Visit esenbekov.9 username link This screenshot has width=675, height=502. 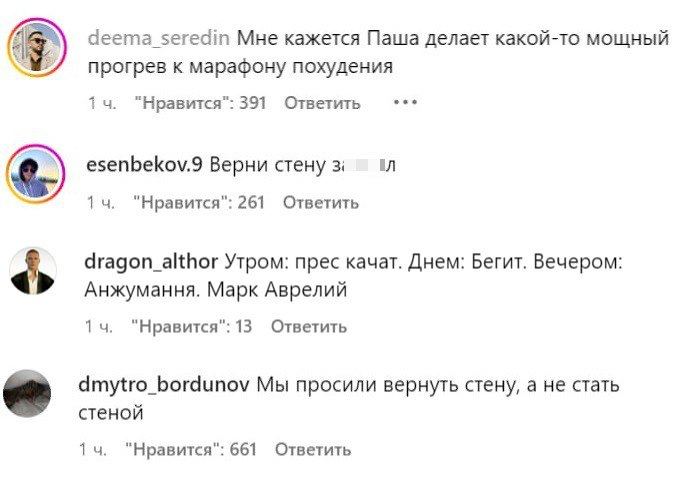[x=146, y=164]
